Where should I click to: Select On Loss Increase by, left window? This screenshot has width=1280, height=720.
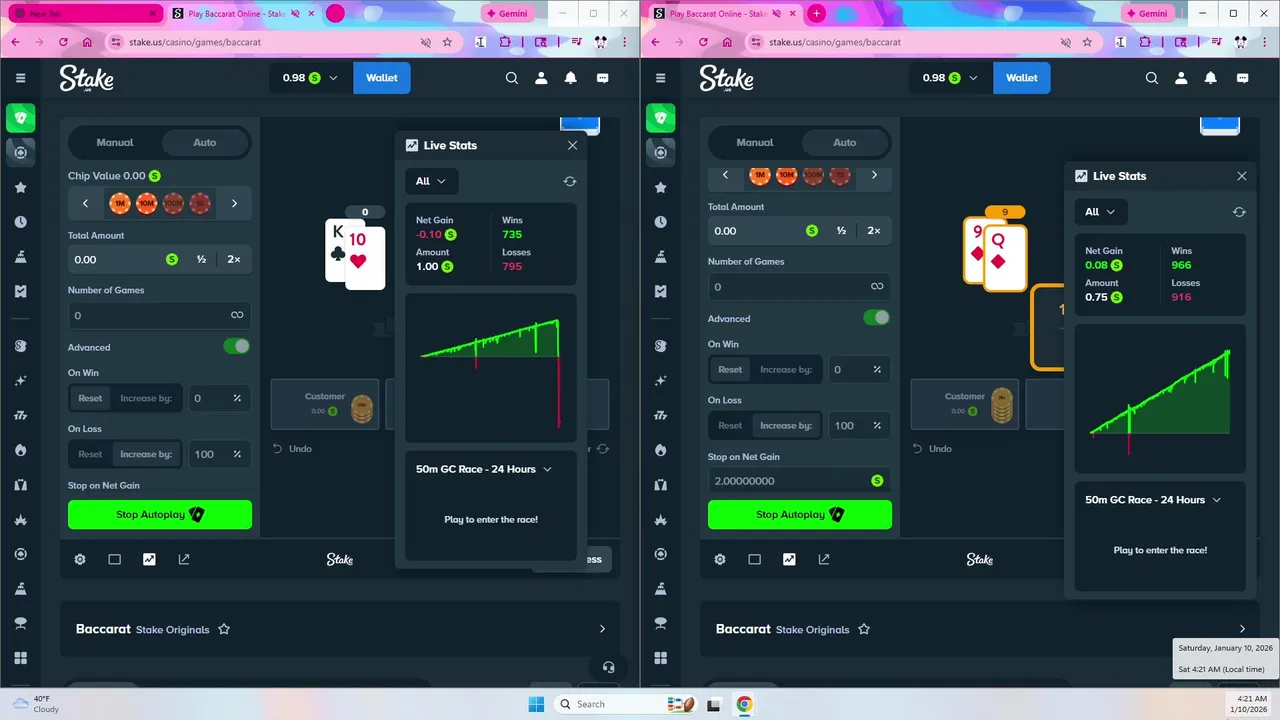(x=145, y=454)
